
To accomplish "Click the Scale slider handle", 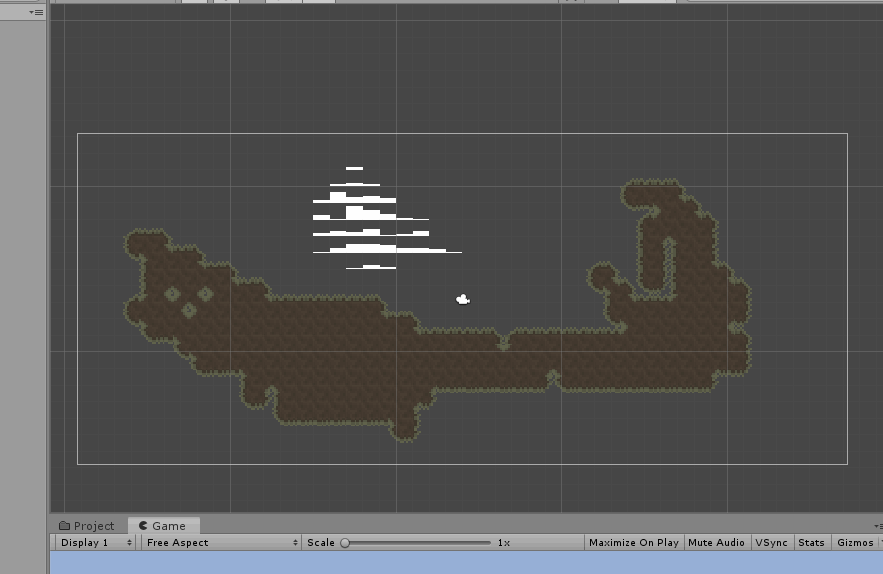I will 345,543.
